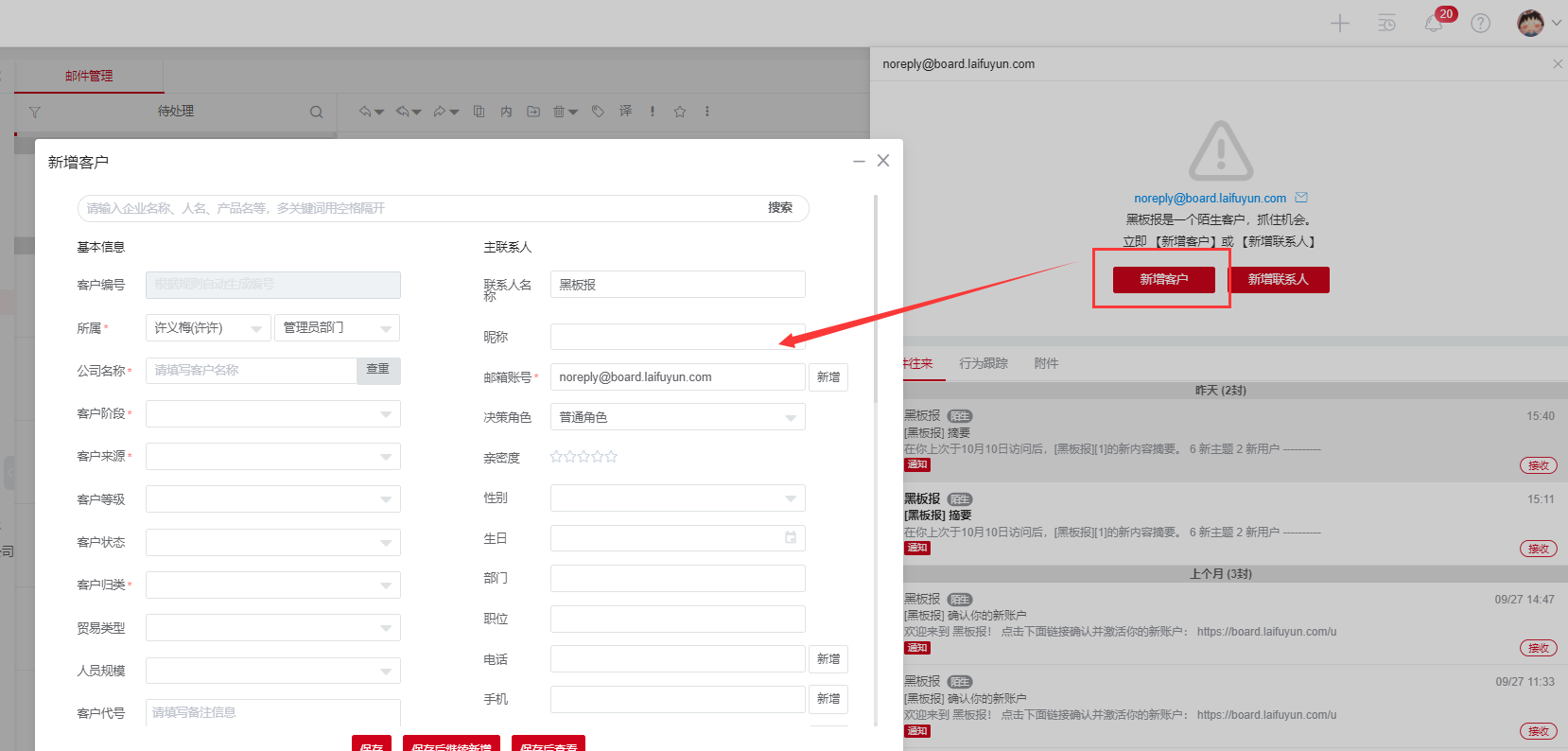The height and width of the screenshot is (751, 1568).
Task: Mark as important with the exclamation icon
Action: pyautogui.click(x=653, y=112)
